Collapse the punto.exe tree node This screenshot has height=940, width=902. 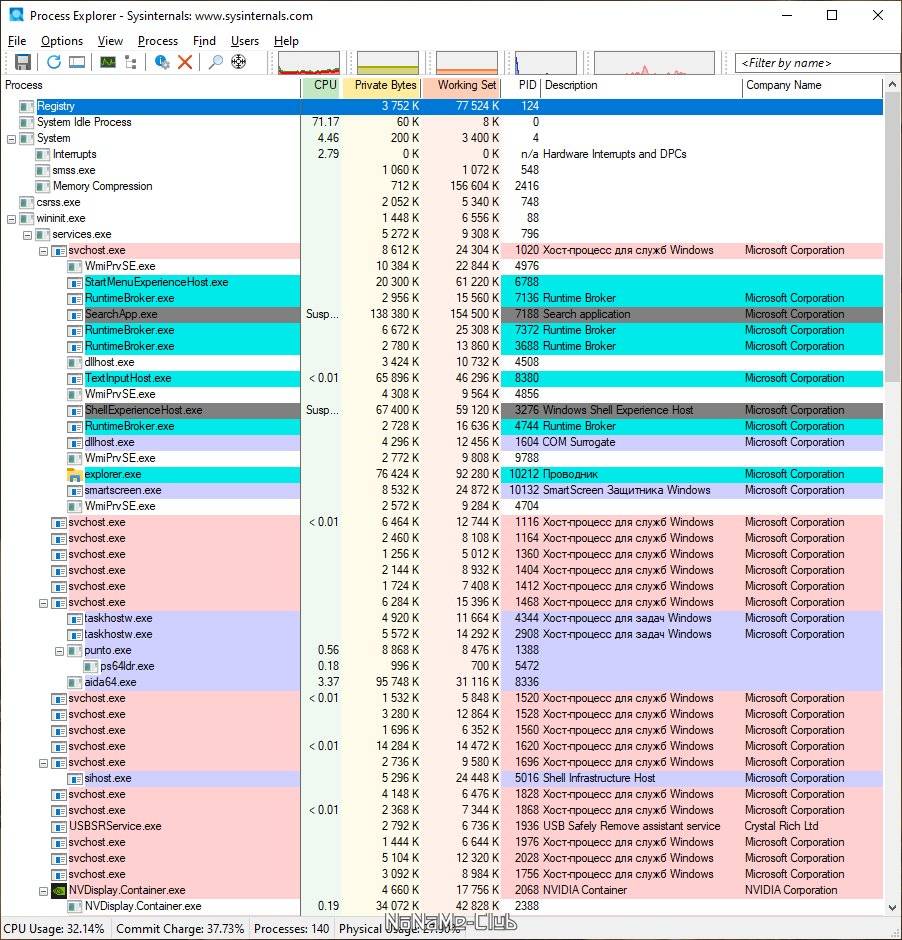point(59,651)
